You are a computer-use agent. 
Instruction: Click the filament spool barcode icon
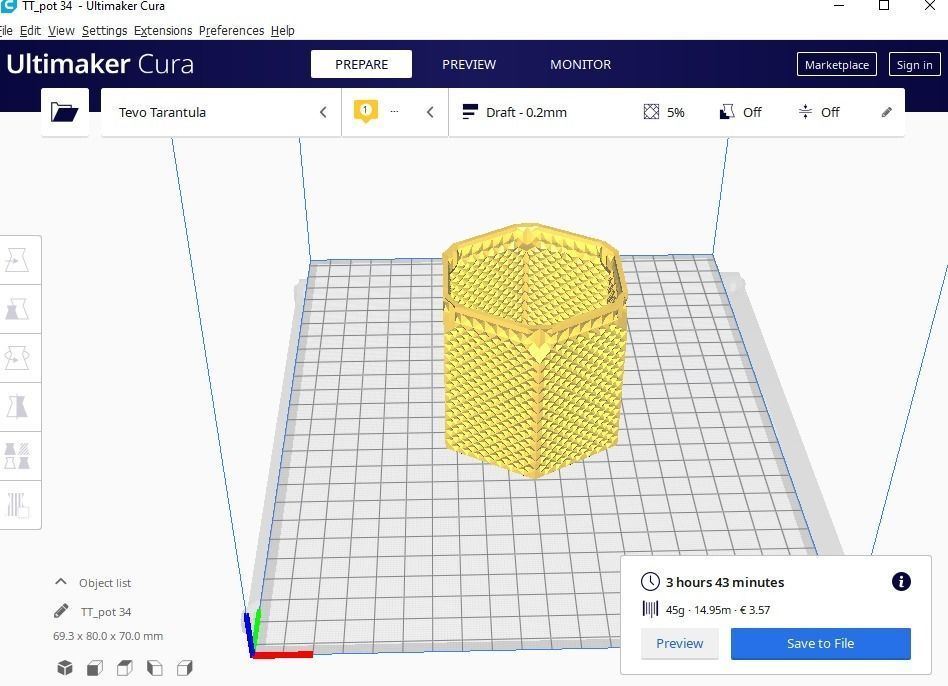click(x=650, y=609)
